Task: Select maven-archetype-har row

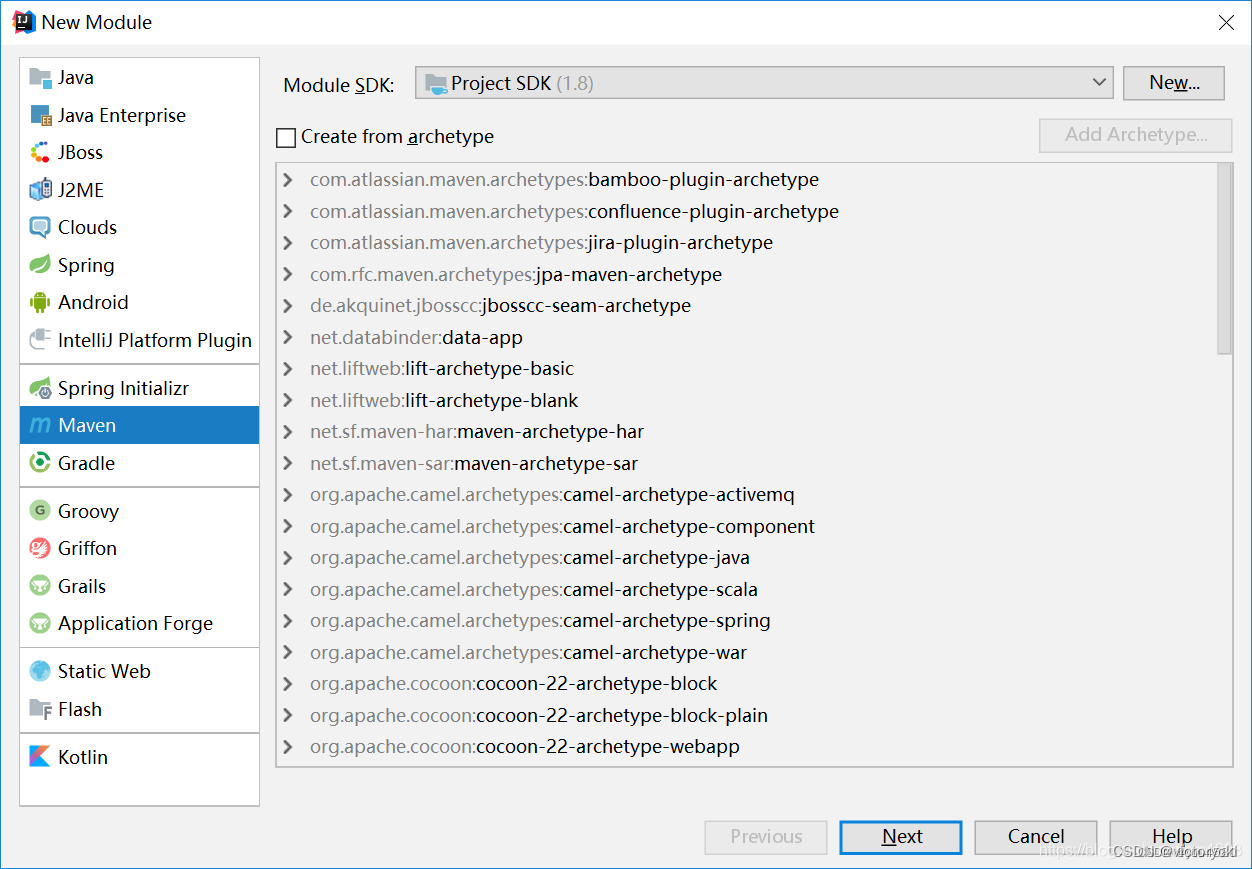Action: pyautogui.click(x=747, y=432)
